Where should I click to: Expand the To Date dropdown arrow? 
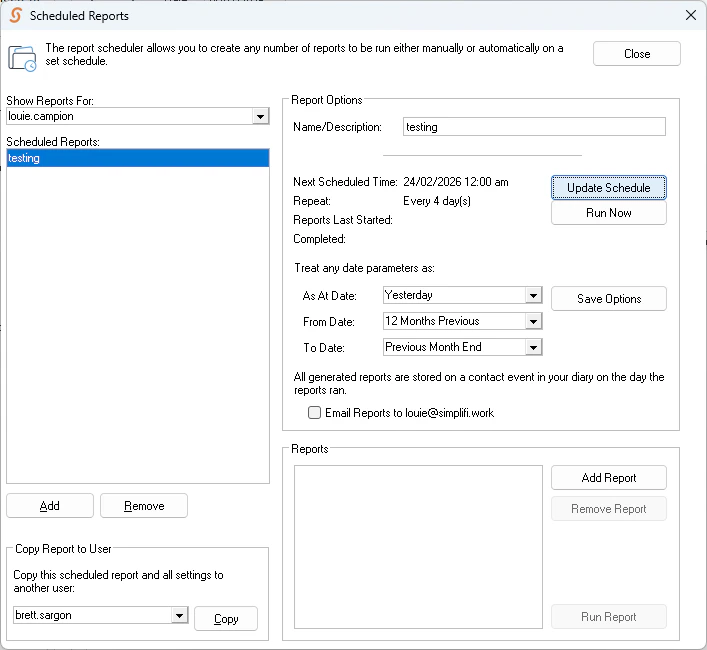pos(533,348)
